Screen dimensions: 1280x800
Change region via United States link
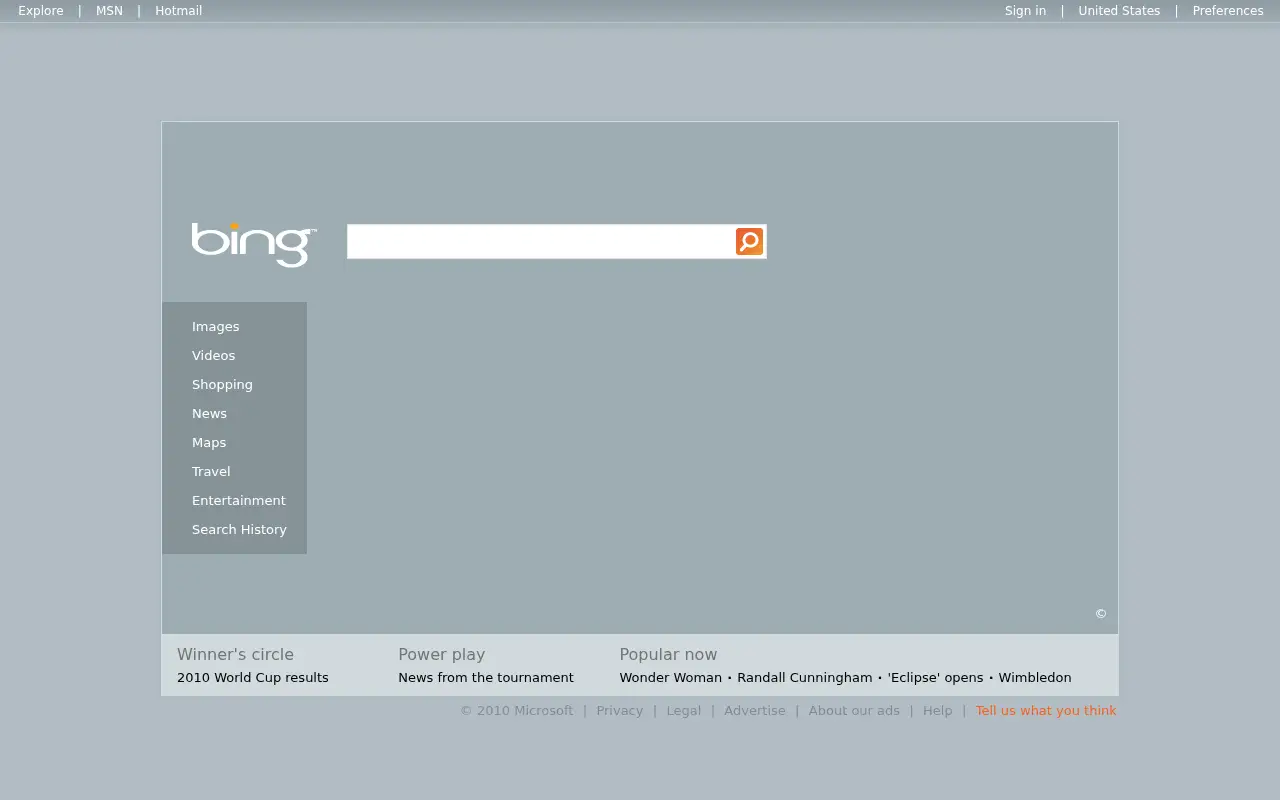(1119, 11)
